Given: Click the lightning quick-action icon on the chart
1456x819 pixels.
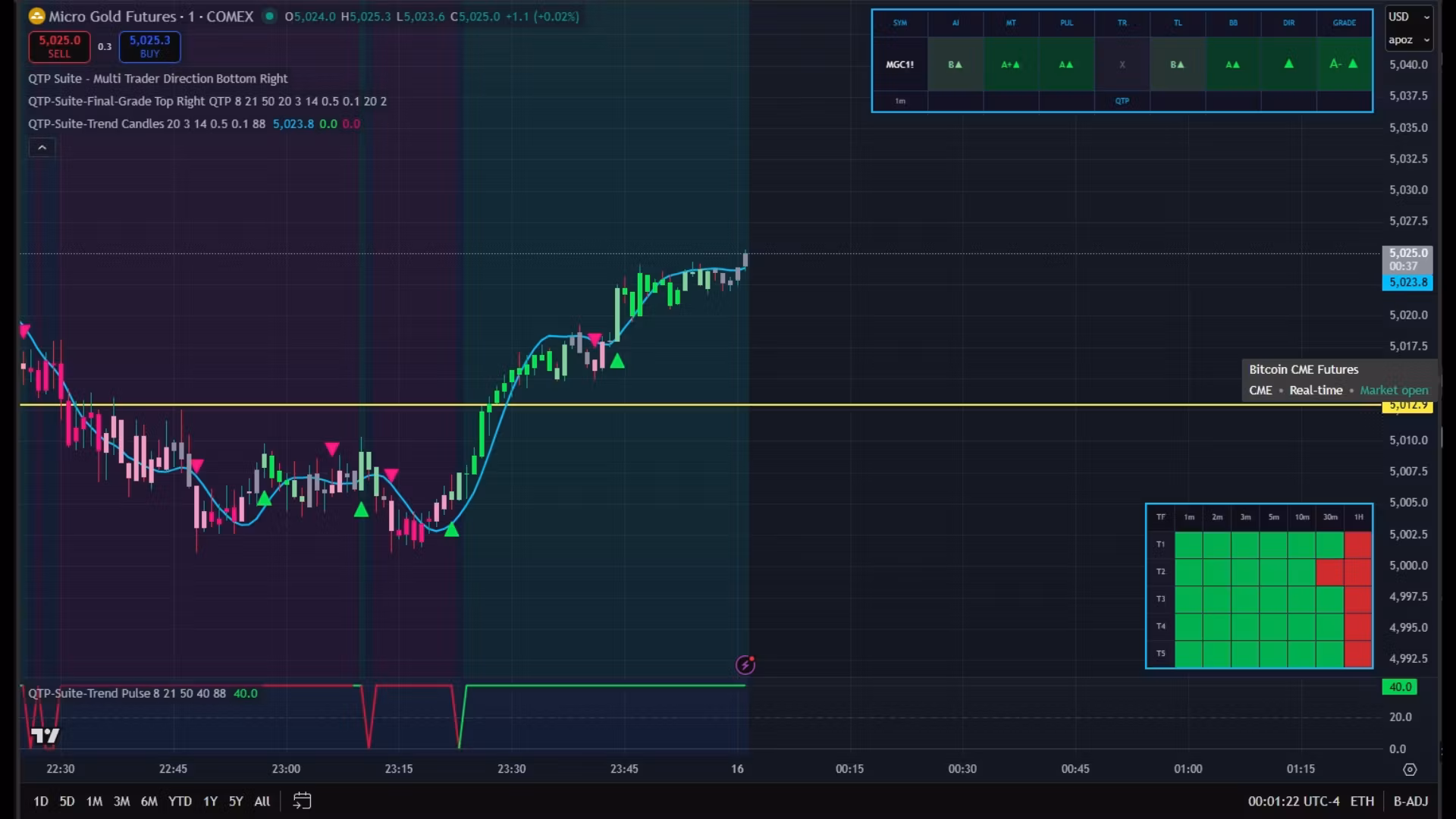Looking at the screenshot, I should [745, 664].
